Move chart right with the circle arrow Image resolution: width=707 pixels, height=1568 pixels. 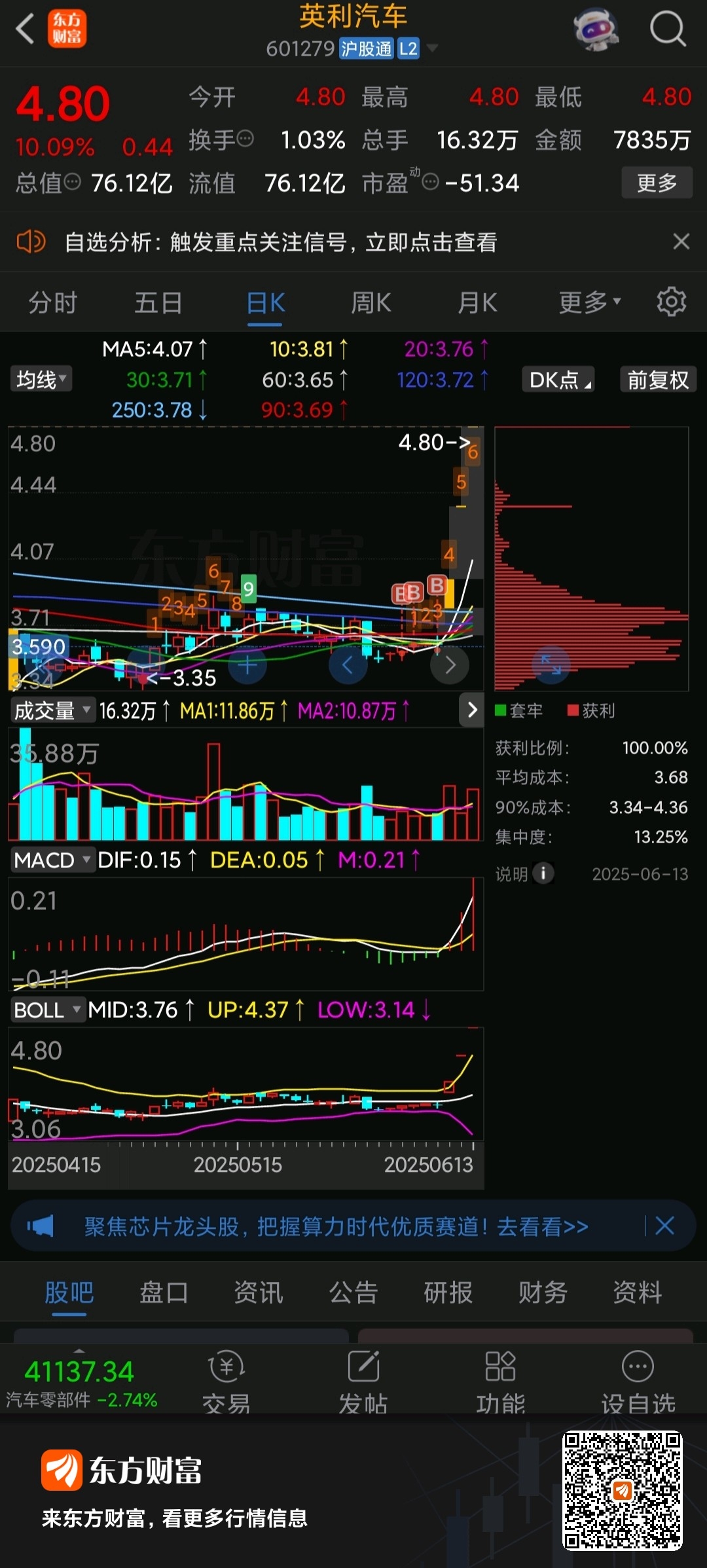(x=450, y=665)
